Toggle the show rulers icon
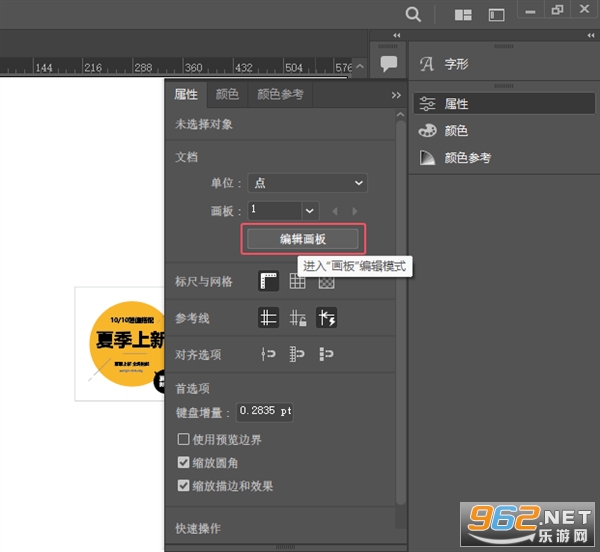This screenshot has width=600, height=552. (268, 281)
